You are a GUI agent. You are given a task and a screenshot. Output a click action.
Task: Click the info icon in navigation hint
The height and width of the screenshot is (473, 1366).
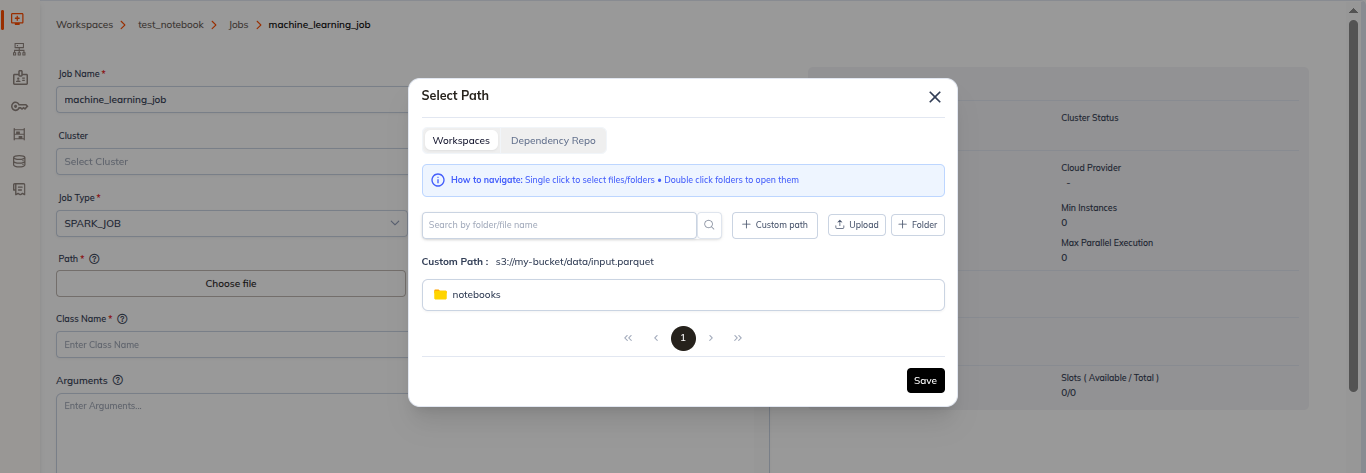(x=438, y=180)
